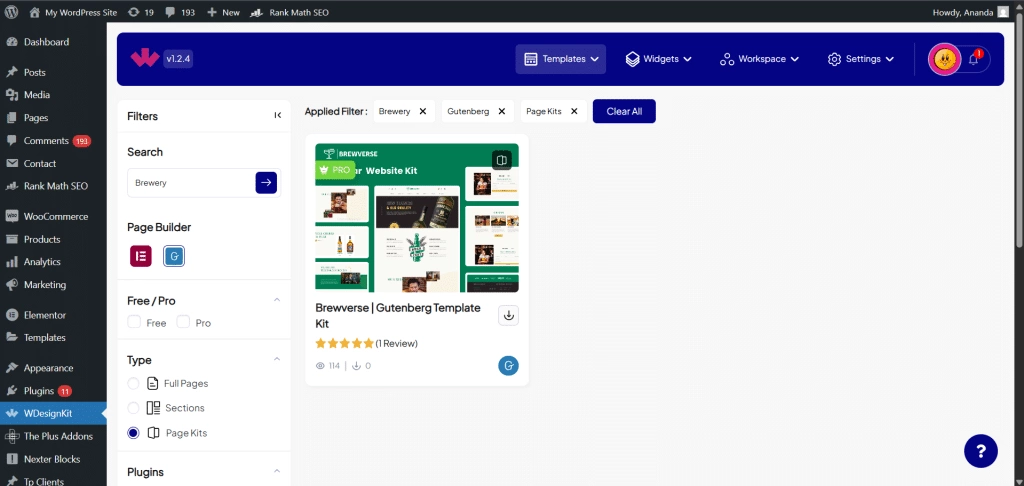Click the Appearance brush icon
Image resolution: width=1024 pixels, height=486 pixels.
point(11,368)
